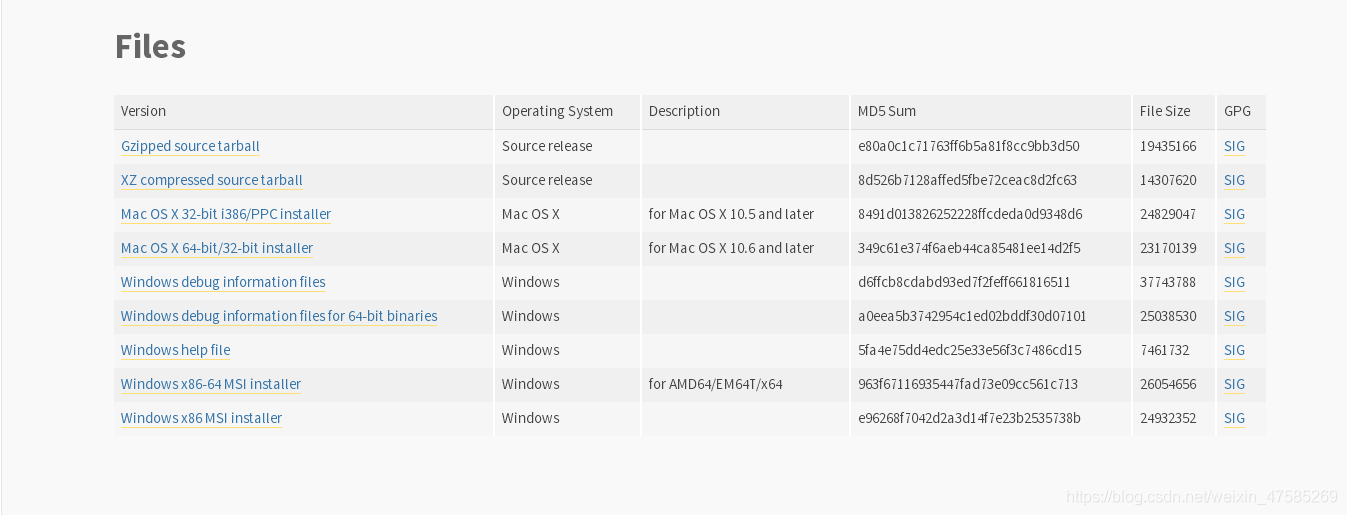Open SIG for Windows help file
The image size is (1347, 515).
point(1234,350)
